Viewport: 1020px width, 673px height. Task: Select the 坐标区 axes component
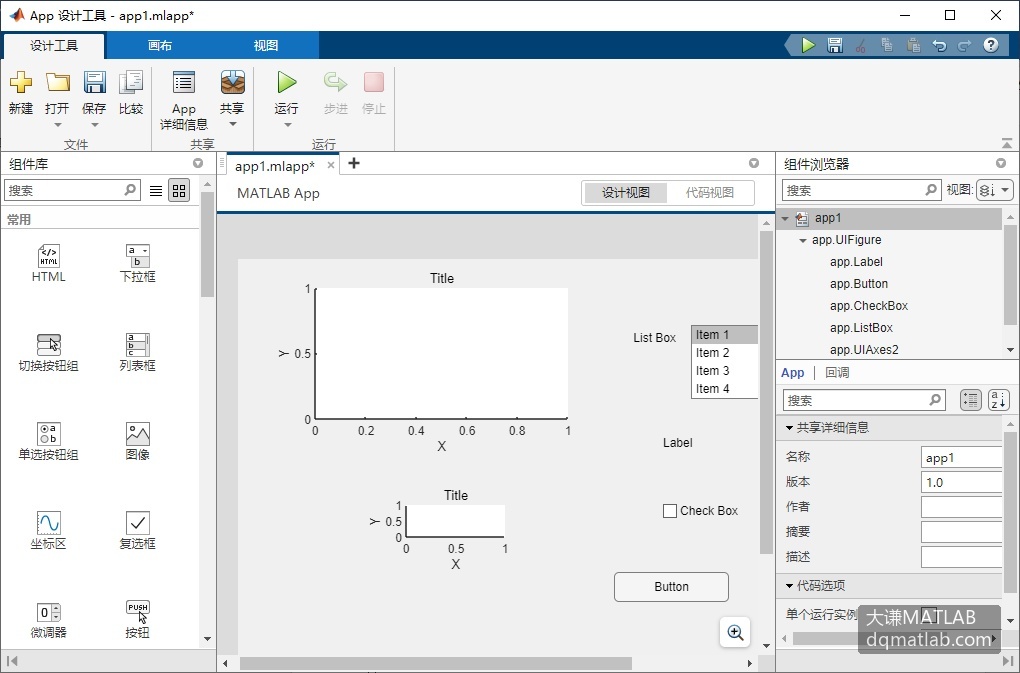pyautogui.click(x=49, y=531)
